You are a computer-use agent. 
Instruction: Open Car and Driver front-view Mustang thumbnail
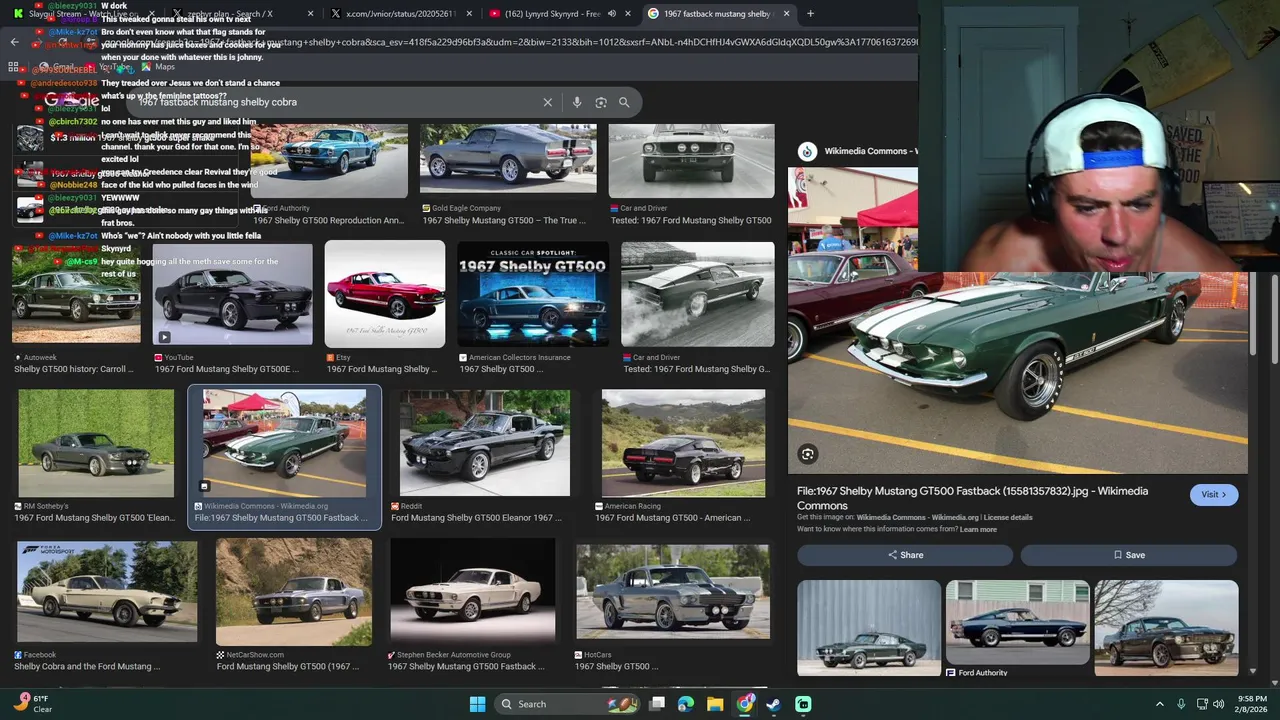691,160
